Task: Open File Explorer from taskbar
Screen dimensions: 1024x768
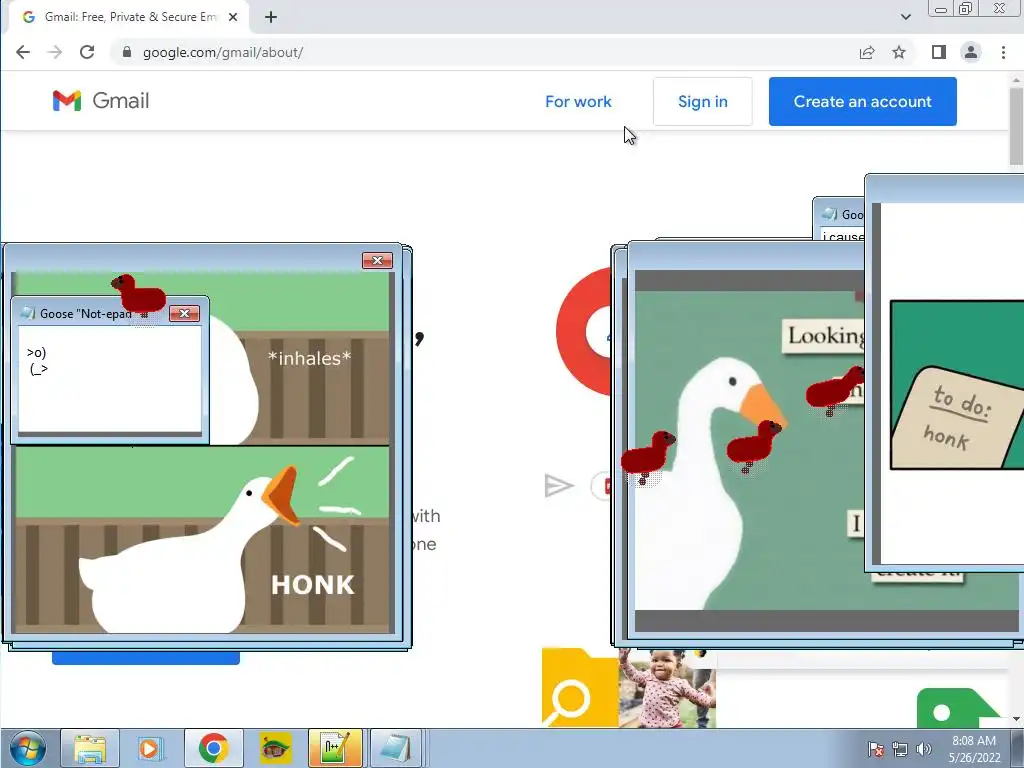Action: (89, 748)
